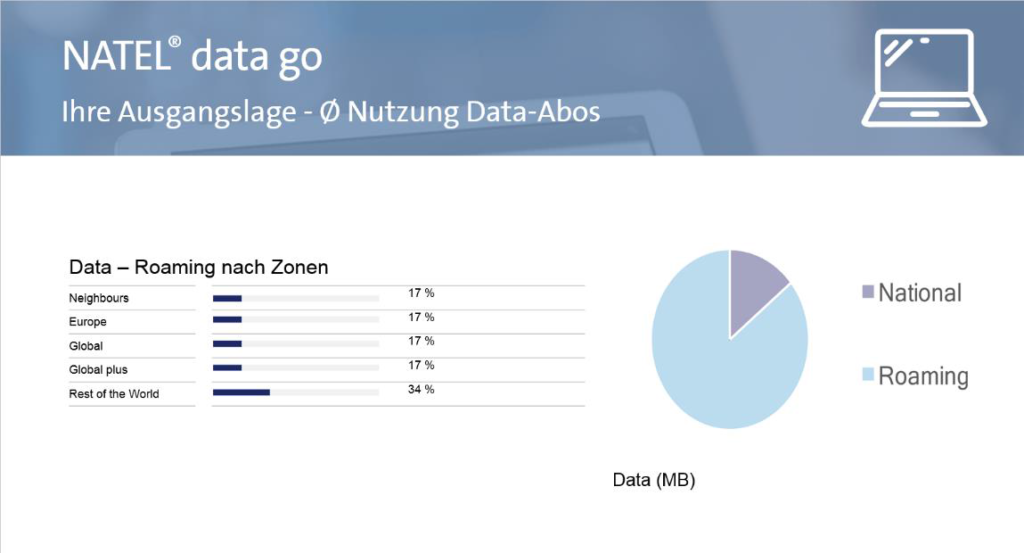Click the Neighbours progress bar
The width and height of the screenshot is (1024, 553).
click(296, 298)
